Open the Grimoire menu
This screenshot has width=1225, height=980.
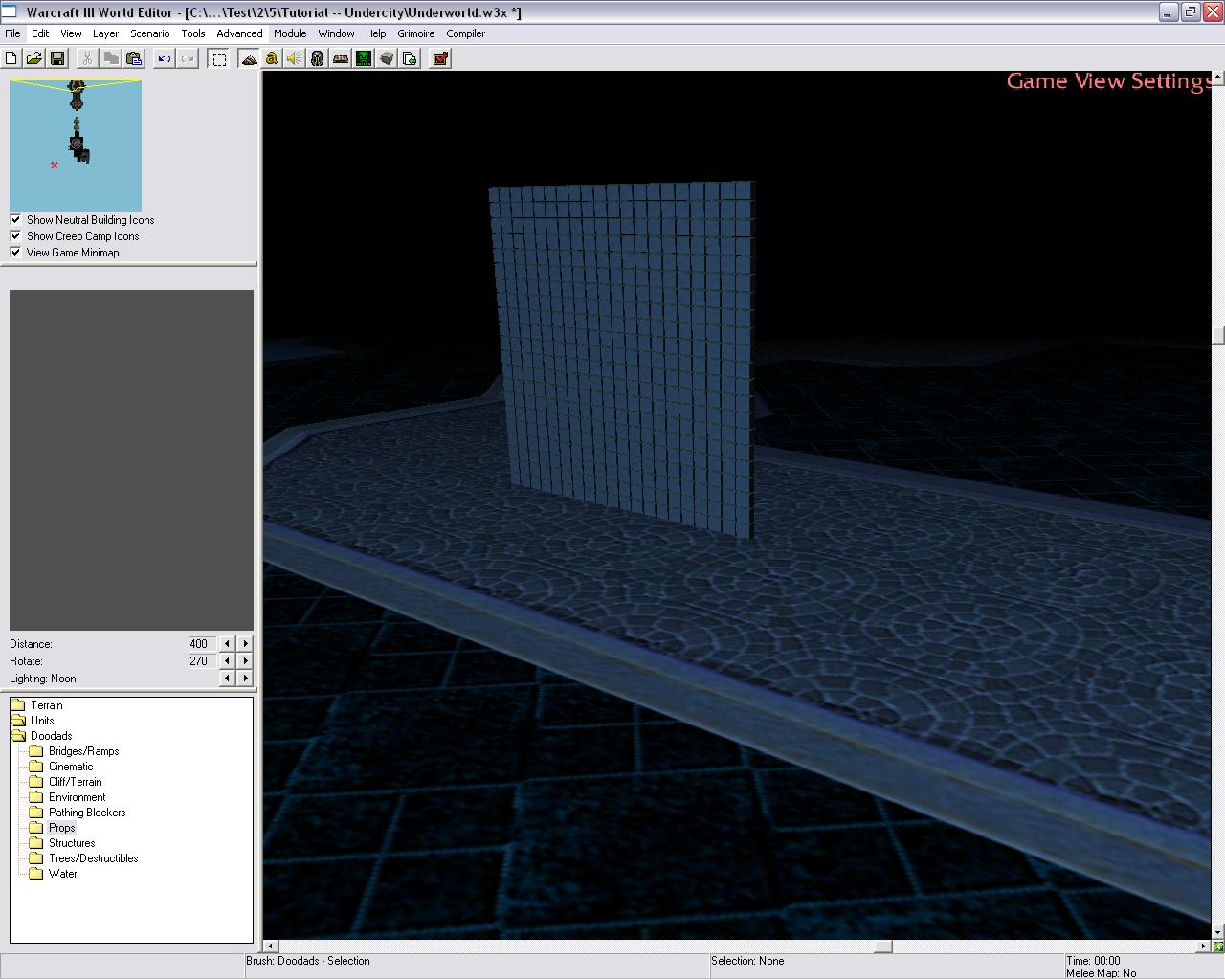[415, 33]
